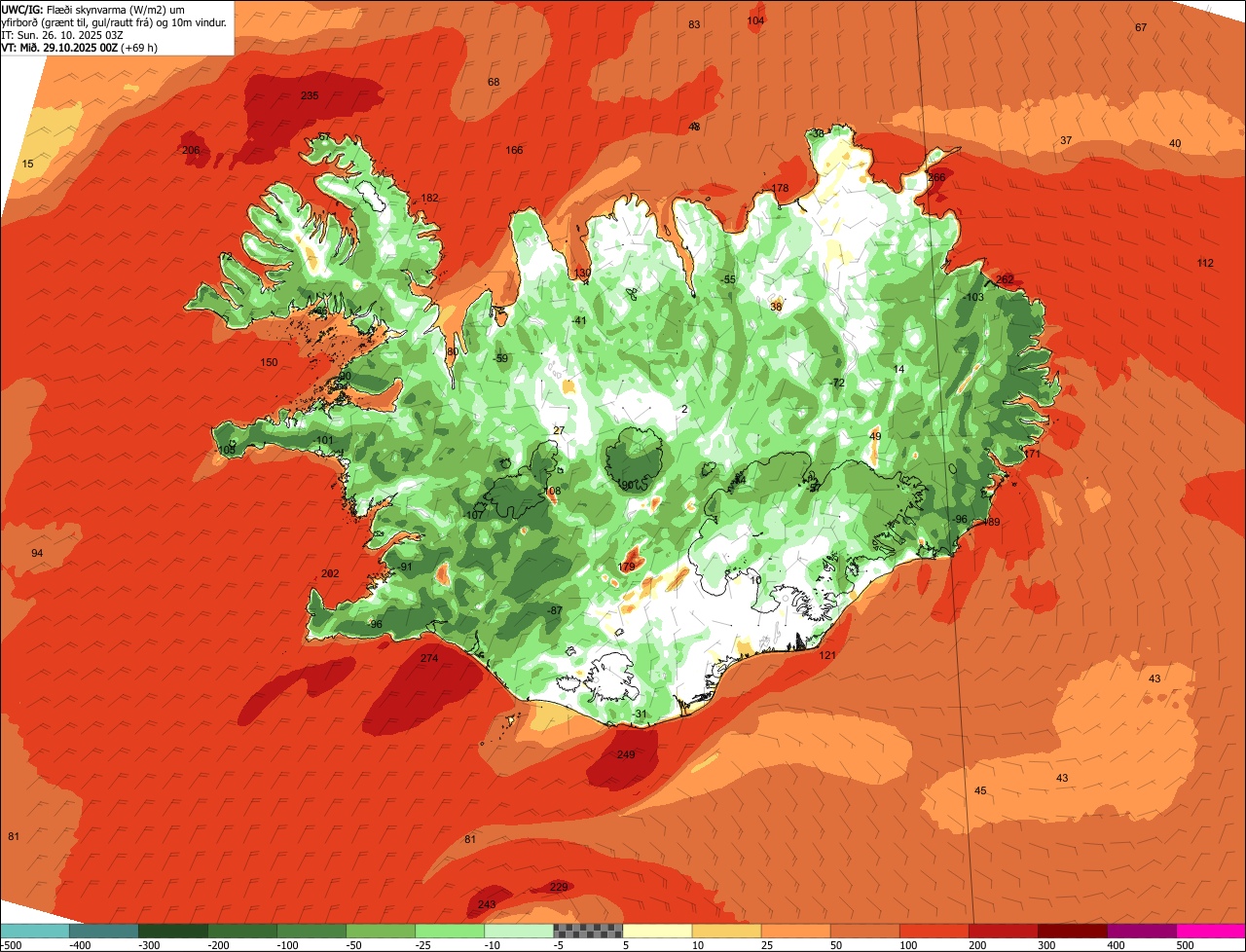The image size is (1246, 952).
Task: Click the 67 value in the northeast
Action: click(1141, 27)
